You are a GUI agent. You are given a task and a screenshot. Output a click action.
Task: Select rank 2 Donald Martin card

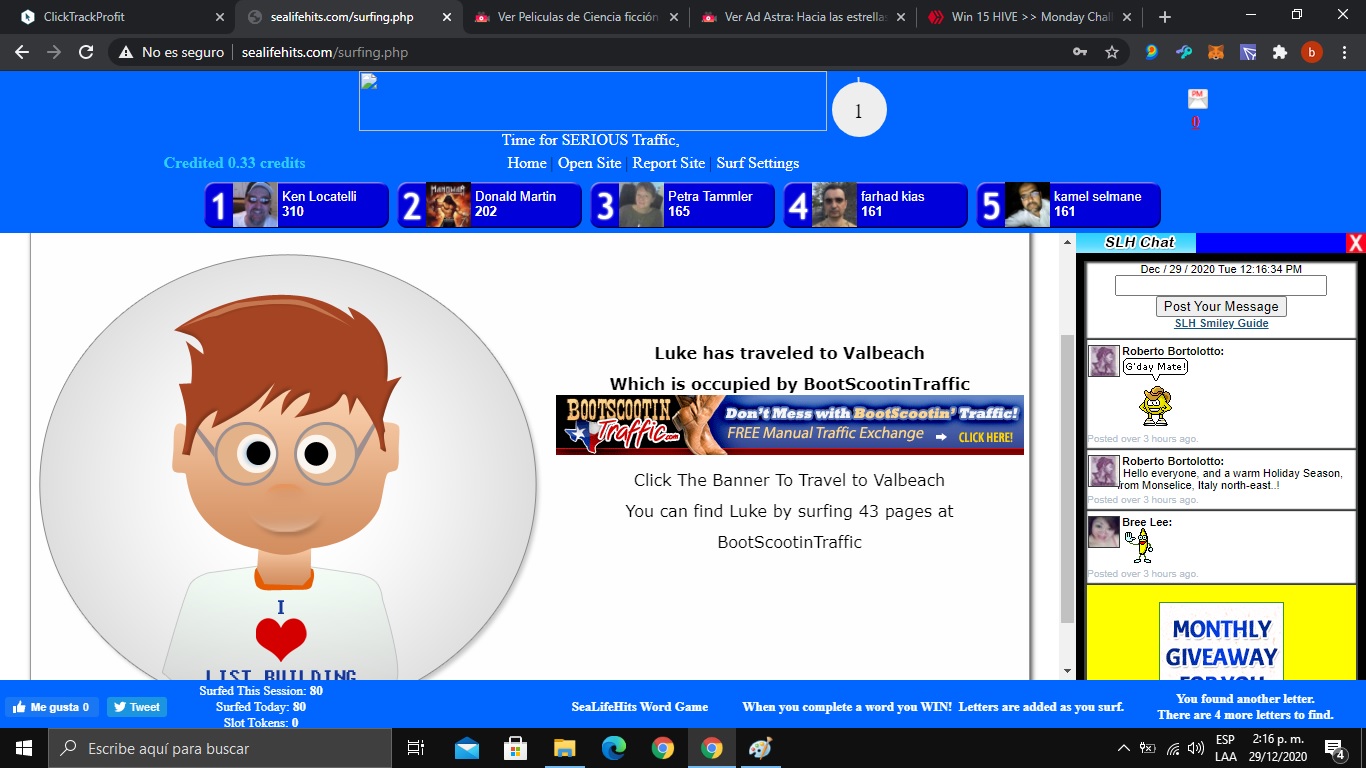489,205
